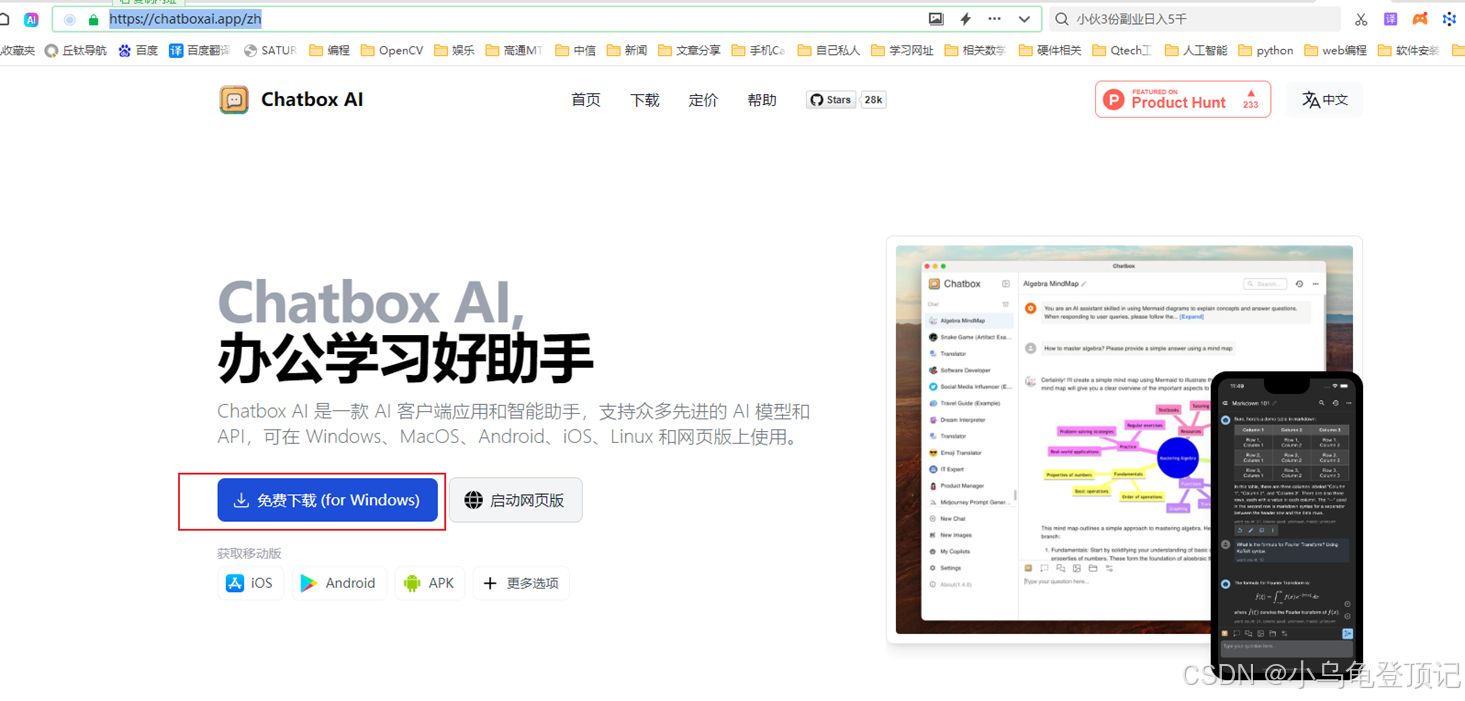
Task: Click the blue network extension icon
Action: tap(1449, 19)
